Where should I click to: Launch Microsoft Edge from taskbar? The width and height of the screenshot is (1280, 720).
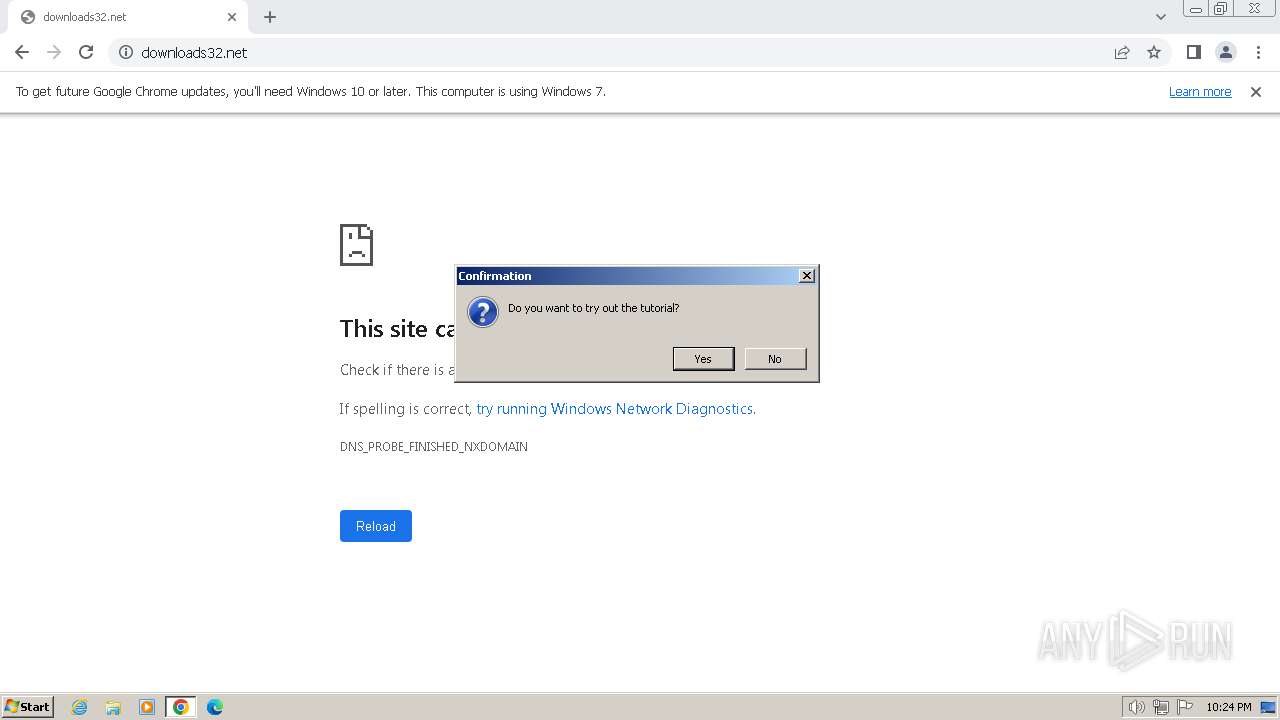(x=215, y=707)
